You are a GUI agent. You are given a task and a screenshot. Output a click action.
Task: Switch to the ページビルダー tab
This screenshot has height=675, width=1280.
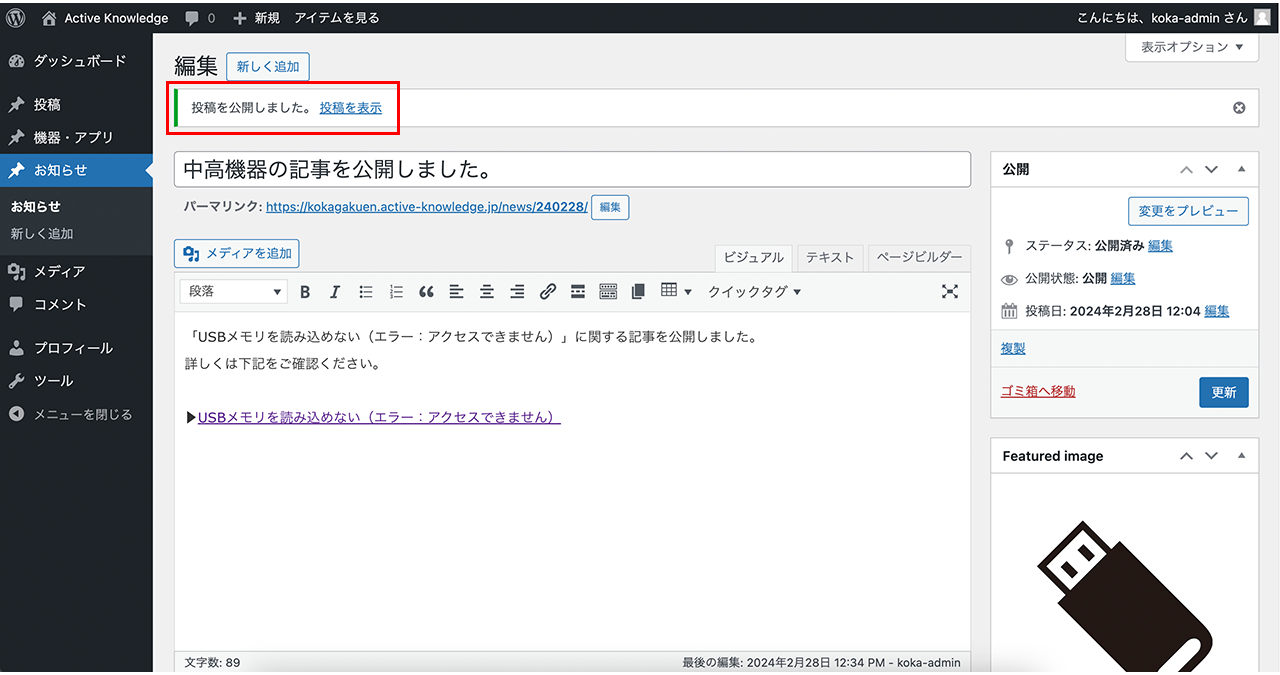[919, 258]
